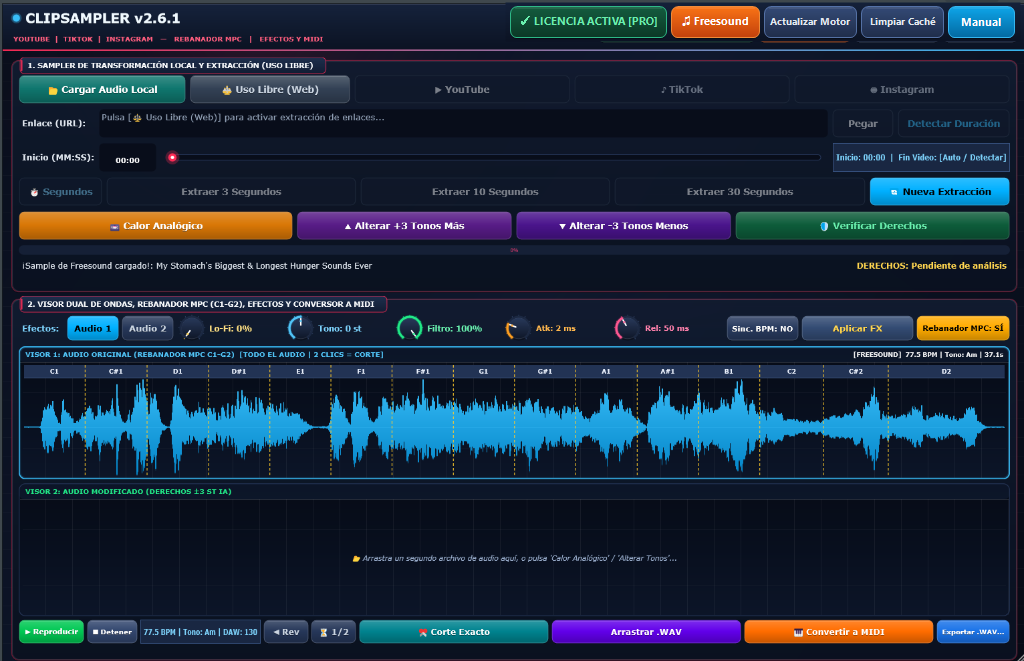Image resolution: width=1024 pixels, height=661 pixels.
Task: Select the YouTube source tab
Action: click(462, 89)
